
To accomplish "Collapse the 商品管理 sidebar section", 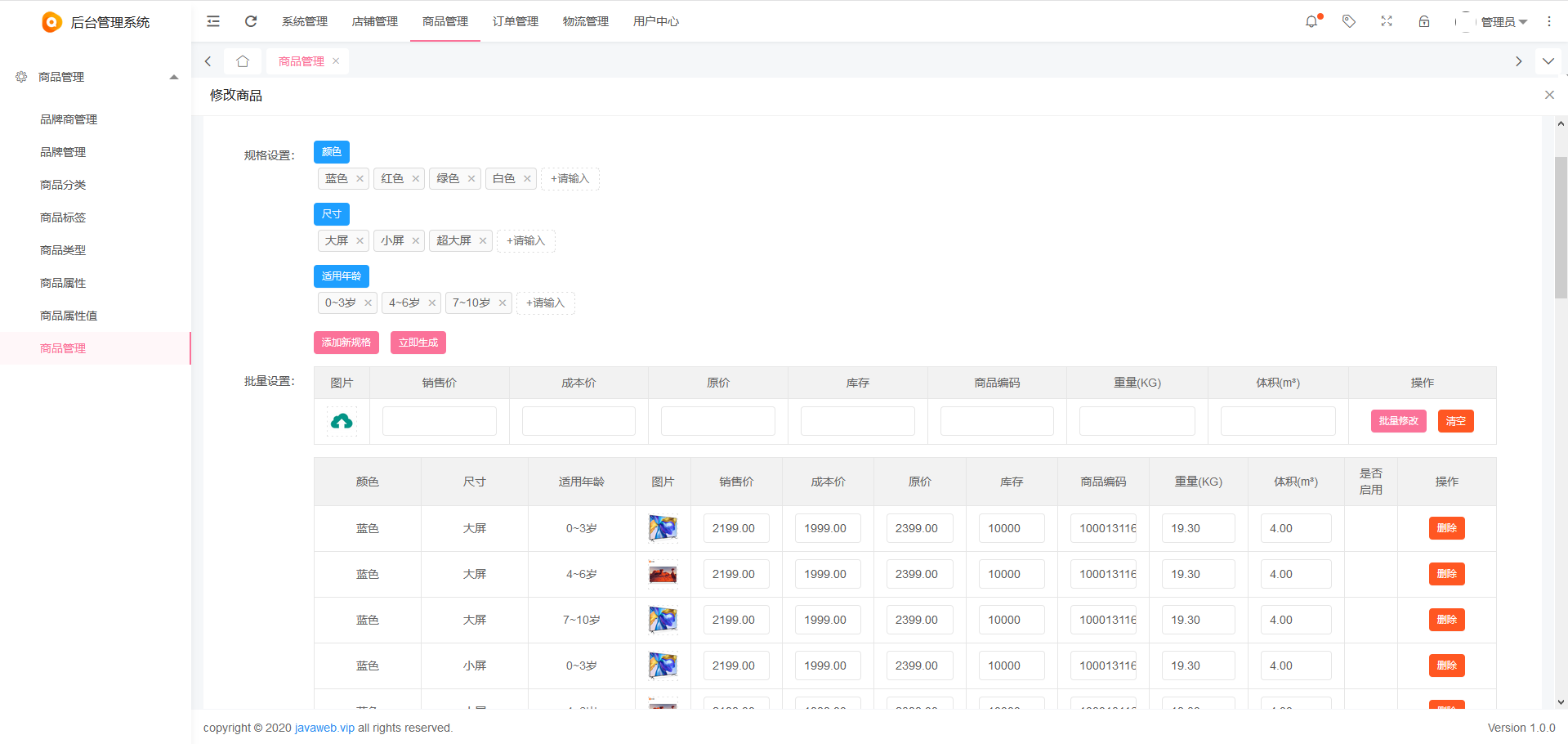I will pos(173,77).
